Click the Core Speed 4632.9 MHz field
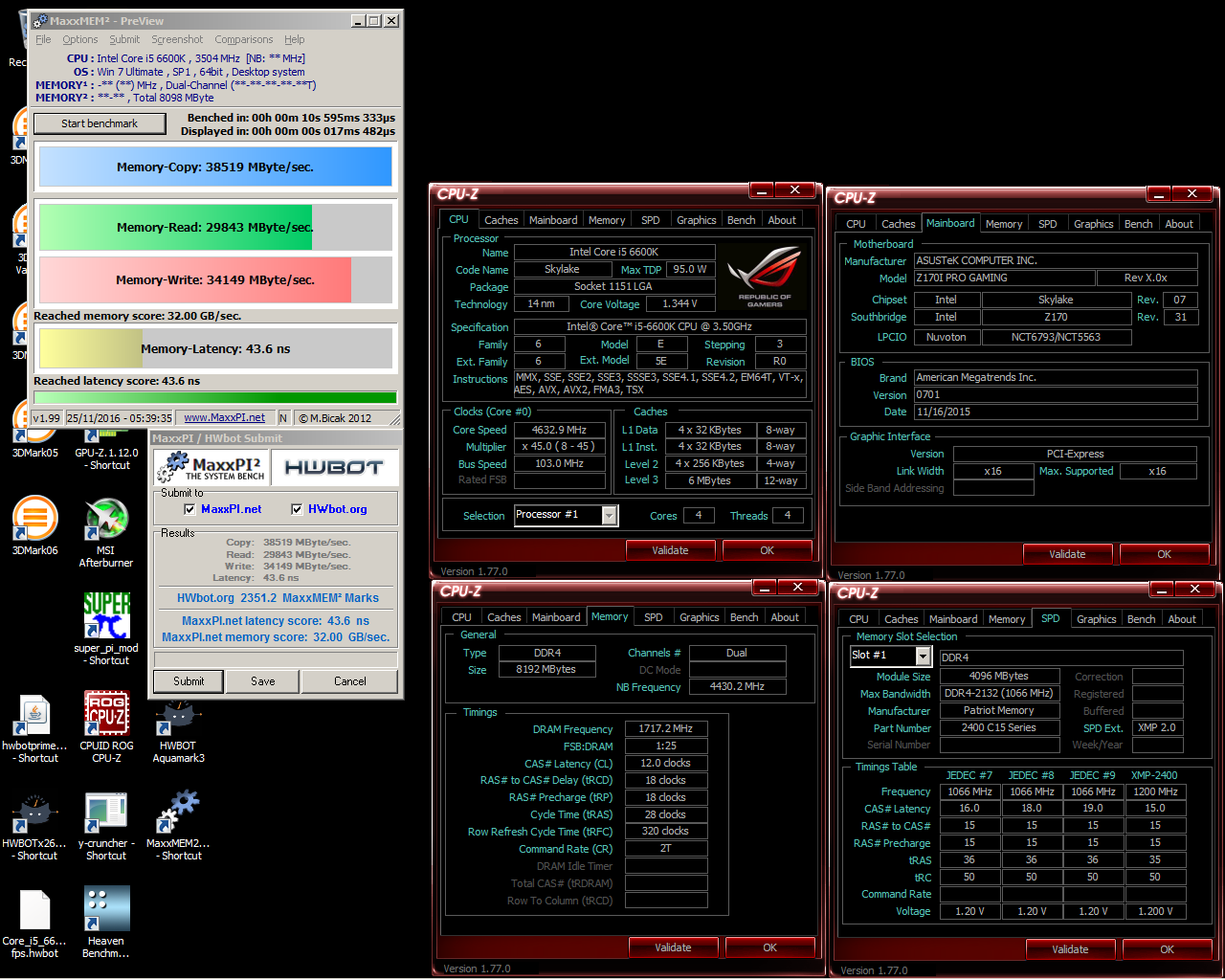This screenshot has width=1225, height=980. (x=560, y=430)
